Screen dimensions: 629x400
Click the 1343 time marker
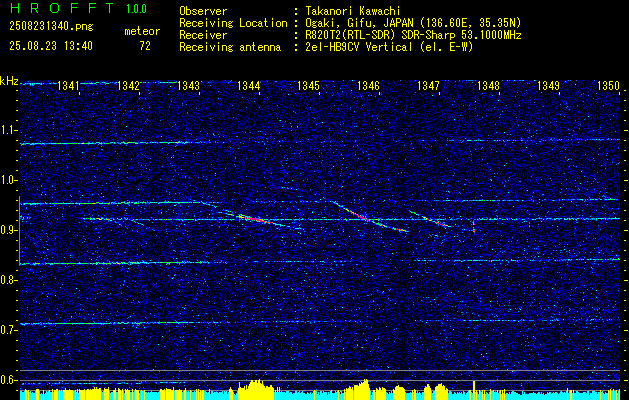pyautogui.click(x=189, y=85)
